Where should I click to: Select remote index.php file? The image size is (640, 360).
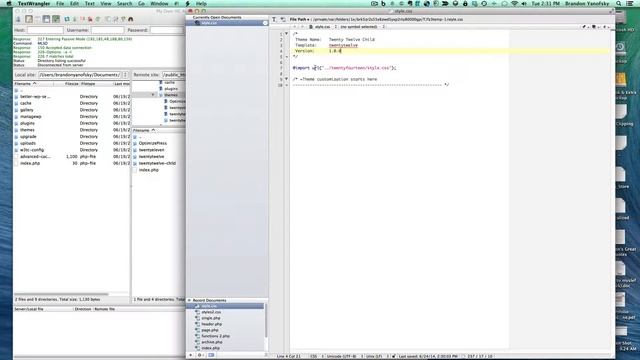pos(149,170)
